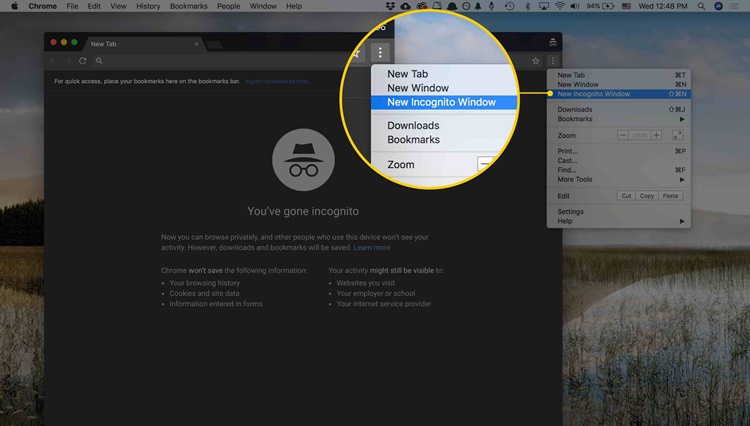Launch Siri from the menu bar

click(x=718, y=6)
